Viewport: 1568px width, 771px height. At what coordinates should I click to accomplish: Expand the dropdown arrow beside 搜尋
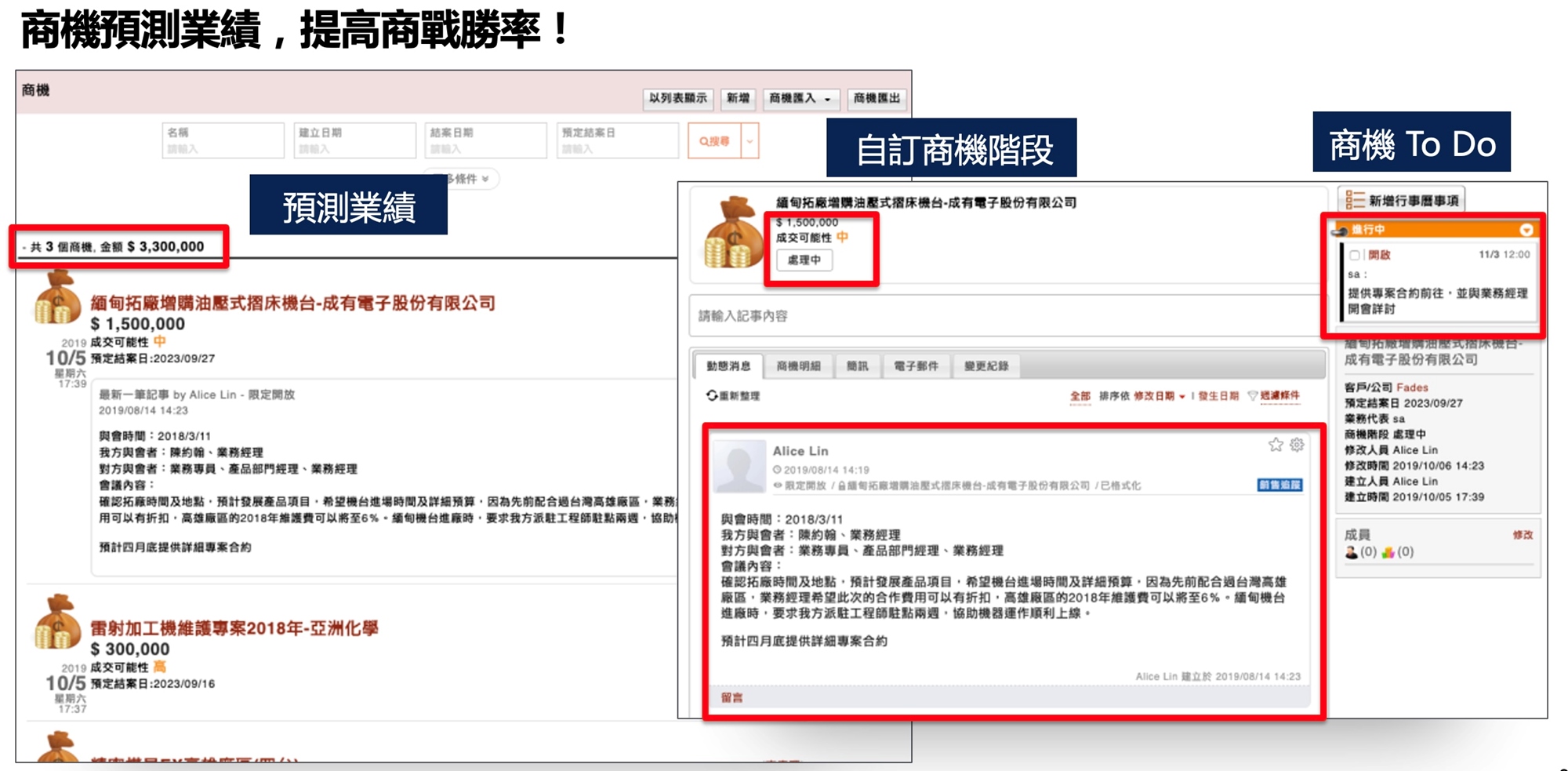pos(750,141)
